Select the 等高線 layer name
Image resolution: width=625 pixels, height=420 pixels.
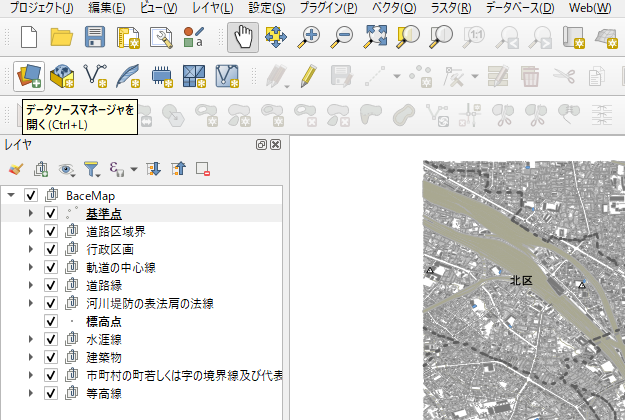(x=104, y=393)
